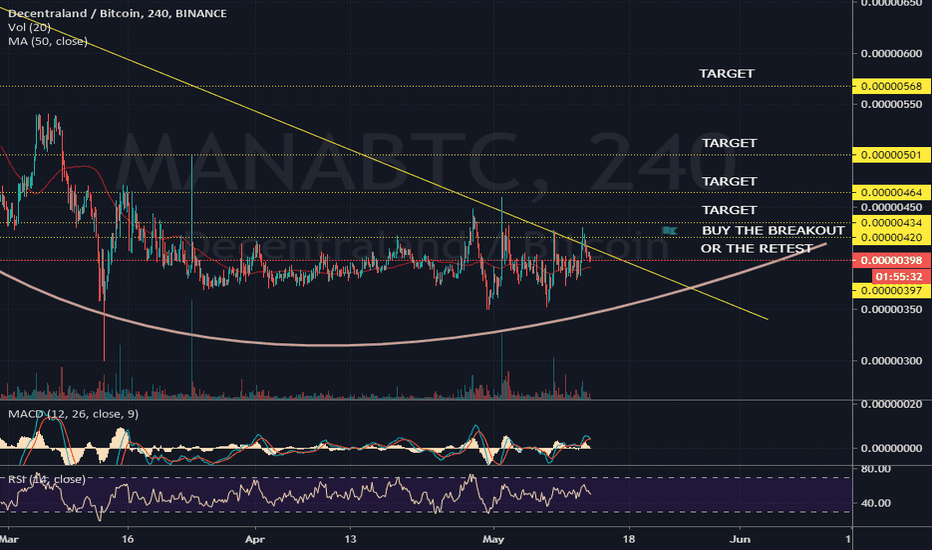Click the '13' date on time axis
The height and width of the screenshot is (550, 932).
[350, 539]
